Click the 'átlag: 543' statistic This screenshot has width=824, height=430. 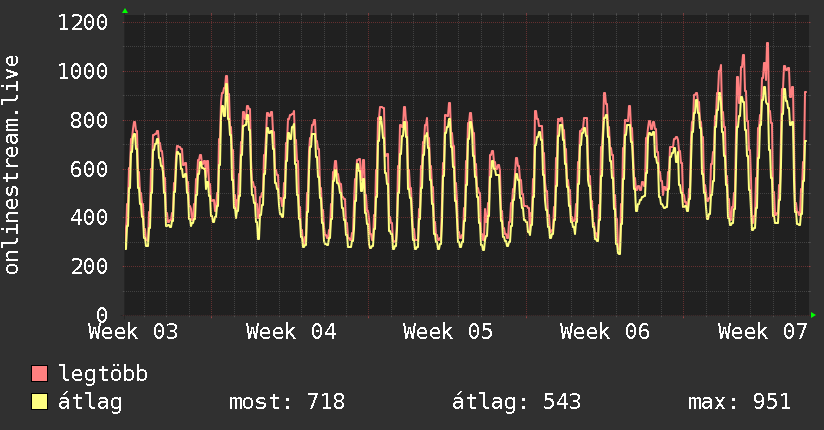coord(517,403)
